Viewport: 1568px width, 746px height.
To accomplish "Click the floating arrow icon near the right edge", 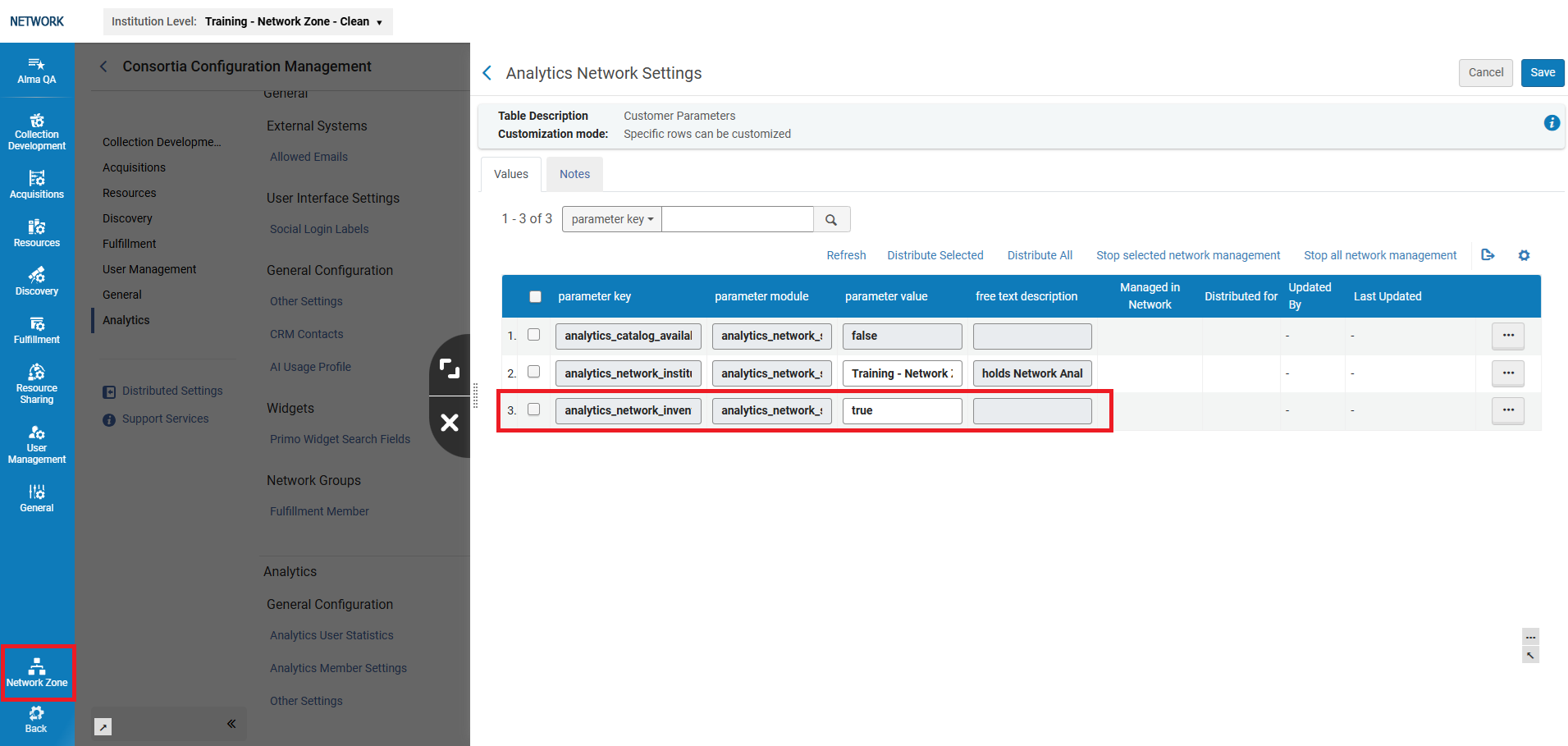I will (1530, 655).
